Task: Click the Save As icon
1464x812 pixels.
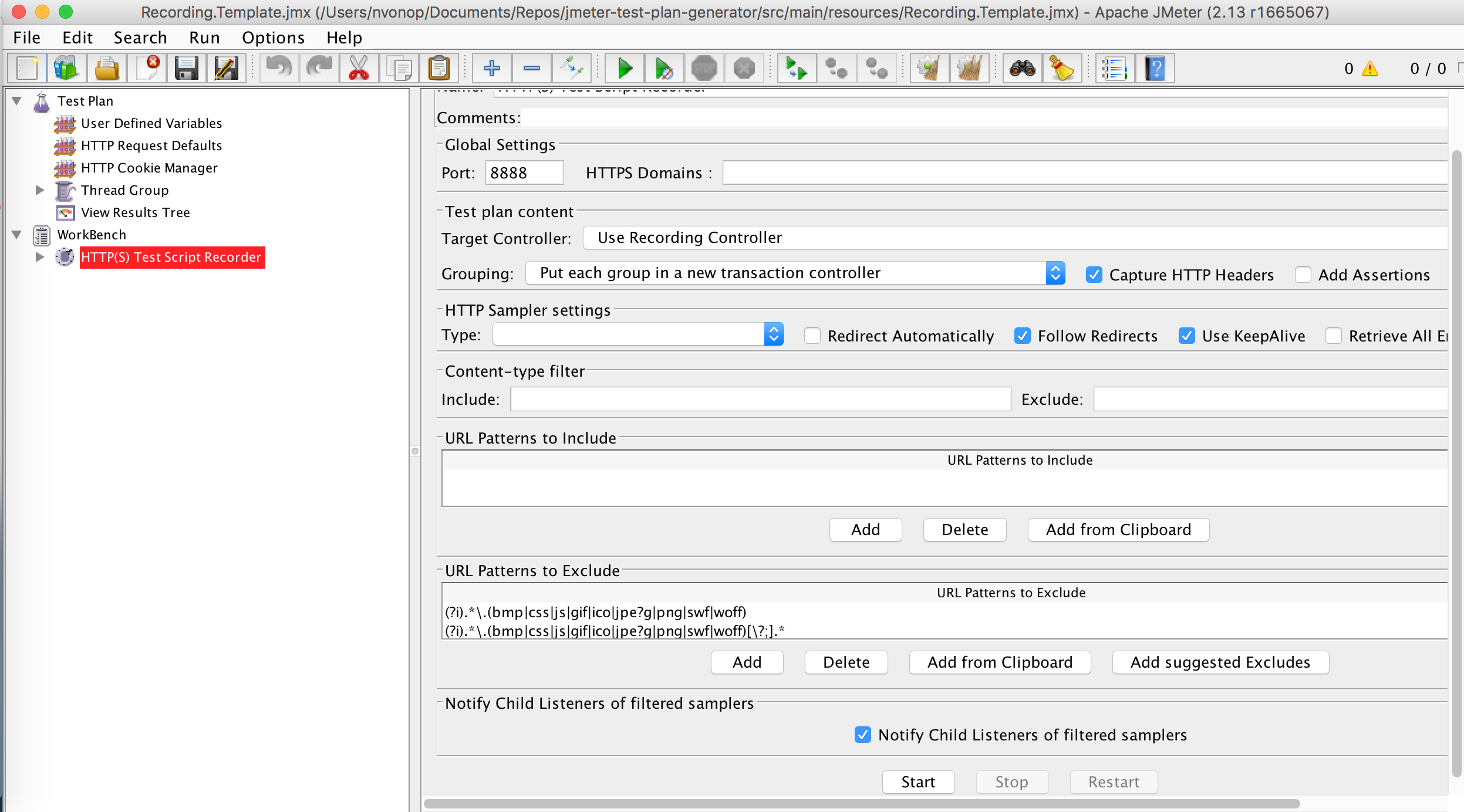Action: click(227, 69)
